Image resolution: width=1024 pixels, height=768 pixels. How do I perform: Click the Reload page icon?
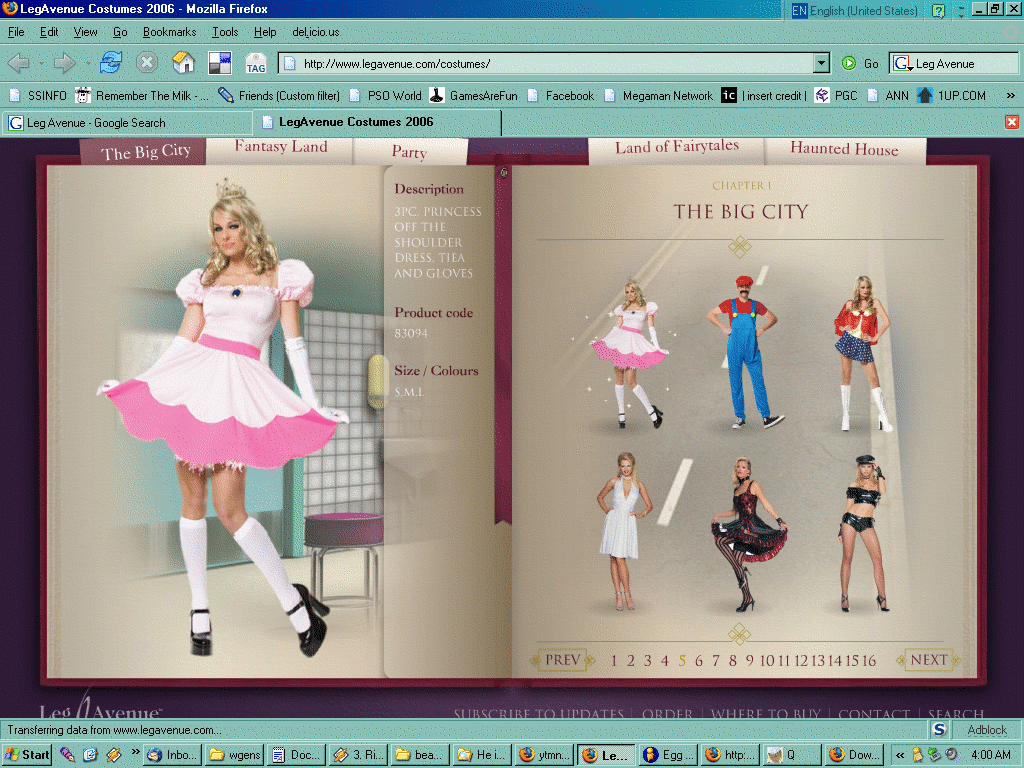[110, 63]
